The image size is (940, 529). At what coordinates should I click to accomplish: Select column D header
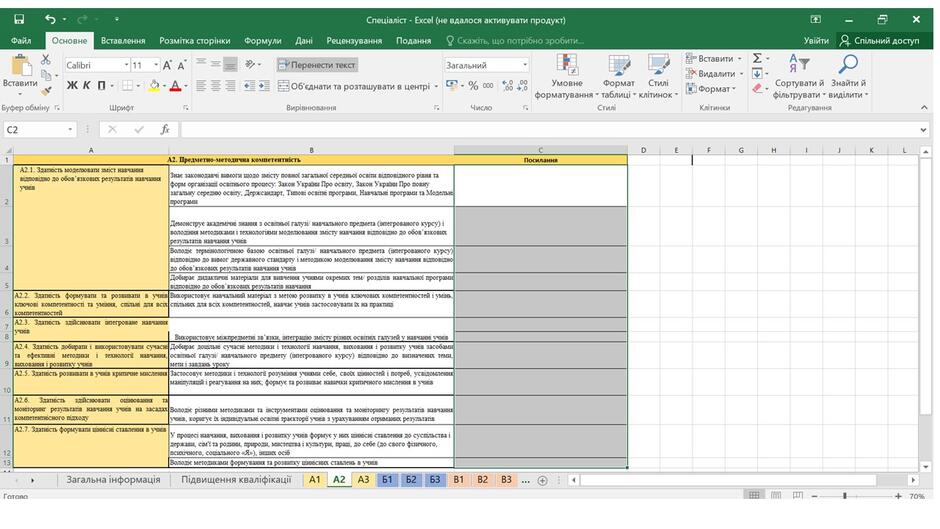point(643,150)
